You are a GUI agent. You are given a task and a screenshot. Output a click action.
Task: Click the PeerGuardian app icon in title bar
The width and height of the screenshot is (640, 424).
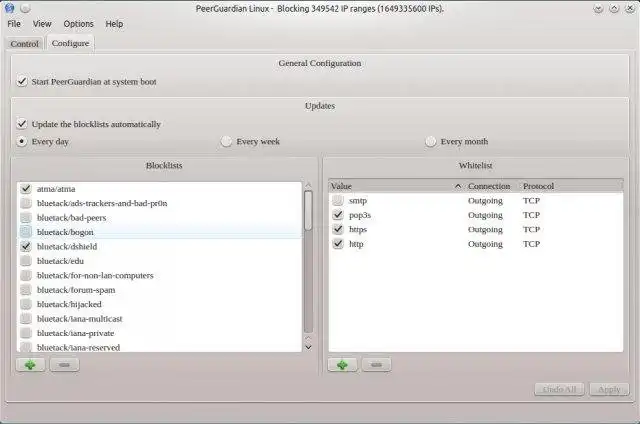point(9,8)
